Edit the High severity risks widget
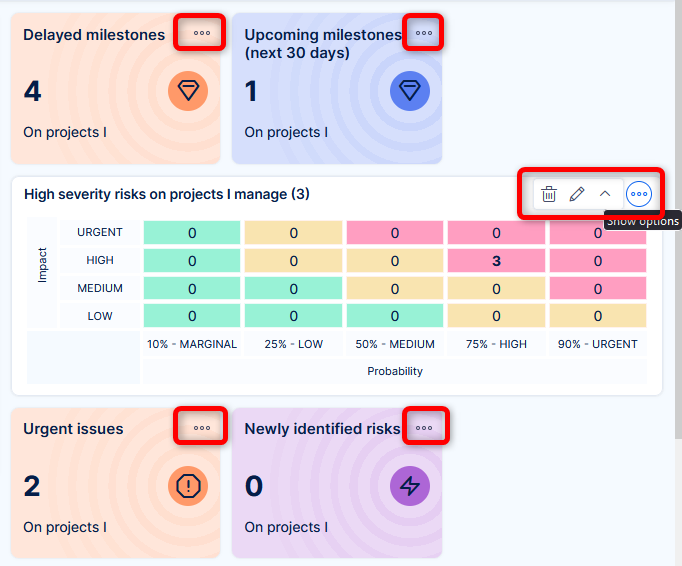 coord(577,194)
